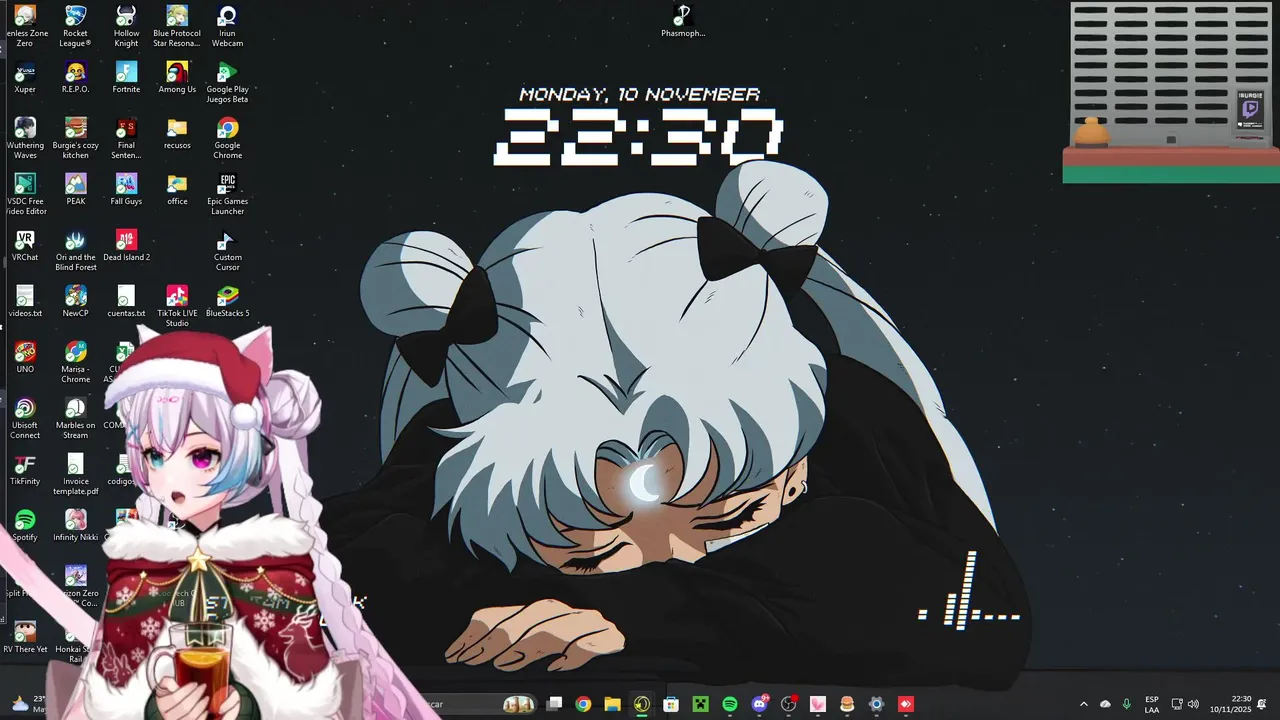The height and width of the screenshot is (720, 1280).
Task: Select the TikFinity desktop shortcut
Action: pos(25,469)
